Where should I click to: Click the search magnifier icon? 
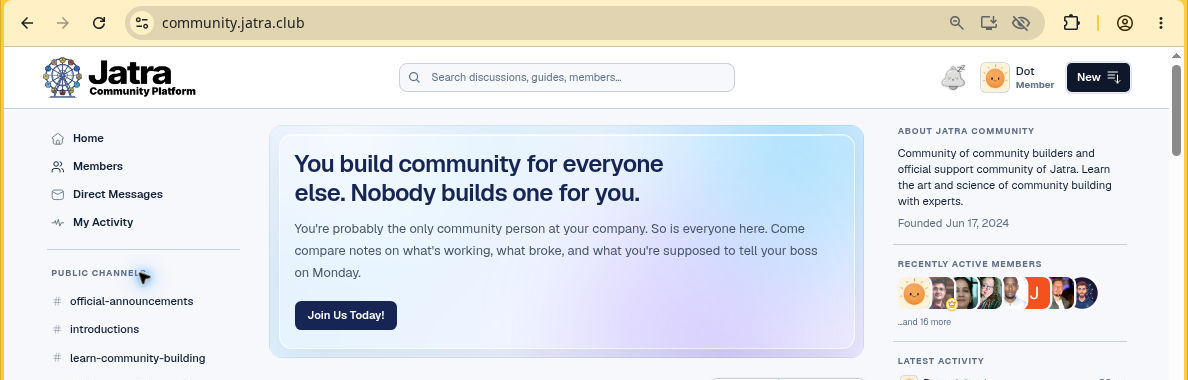point(414,77)
